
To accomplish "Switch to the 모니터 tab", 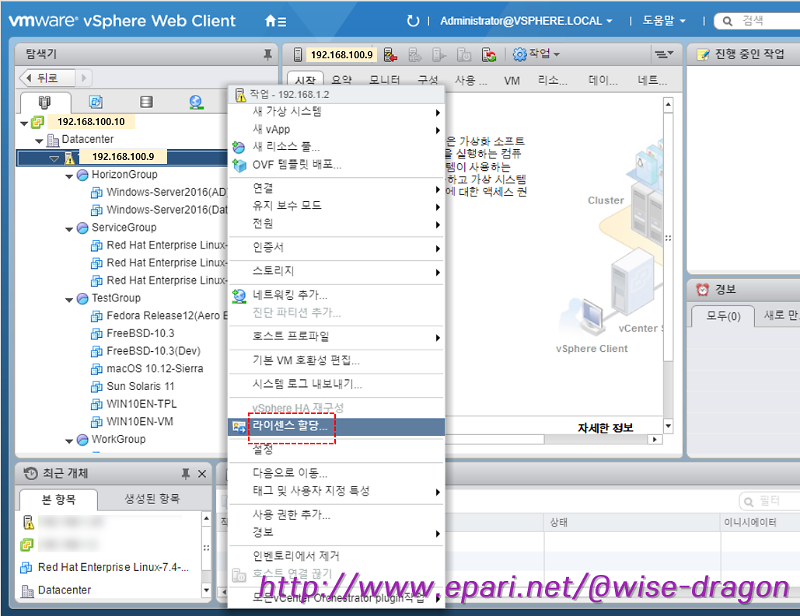I will 384,80.
